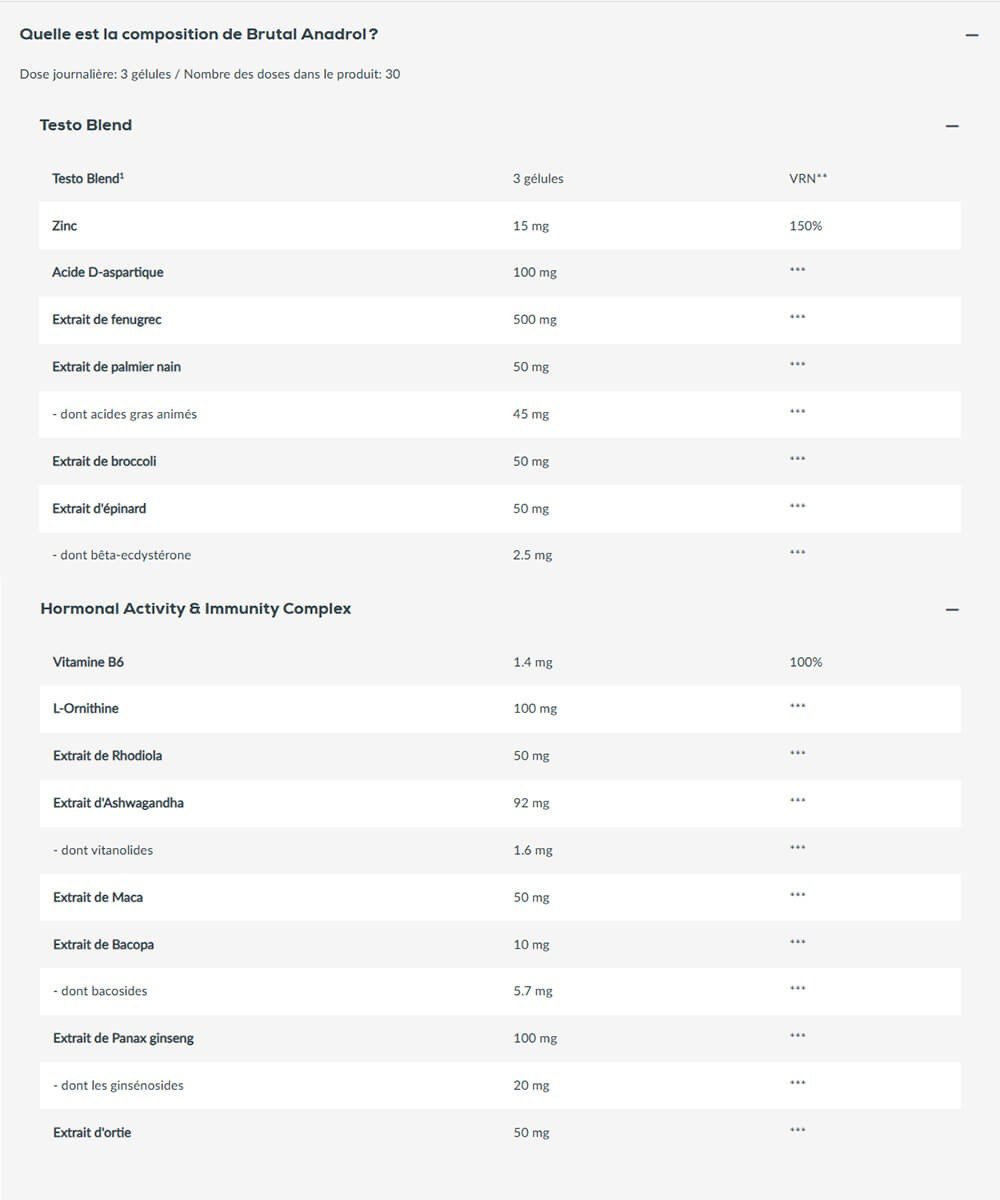Click minus icon beside Hormonal Activity heading
1000x1200 pixels.
pyautogui.click(x=952, y=610)
